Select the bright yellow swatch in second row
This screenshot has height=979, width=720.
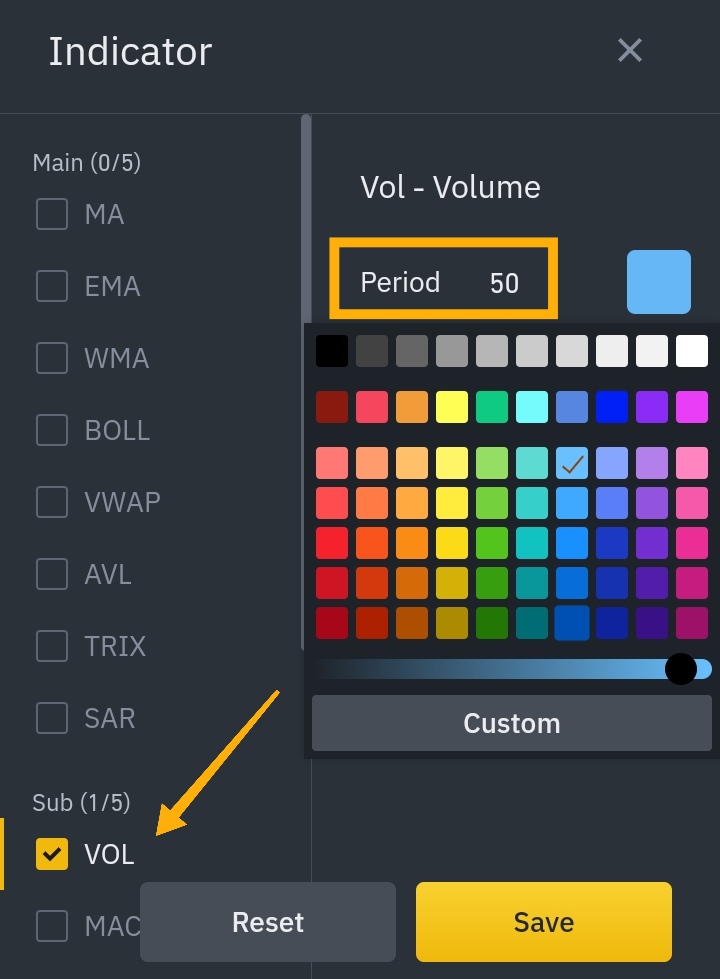click(x=451, y=407)
